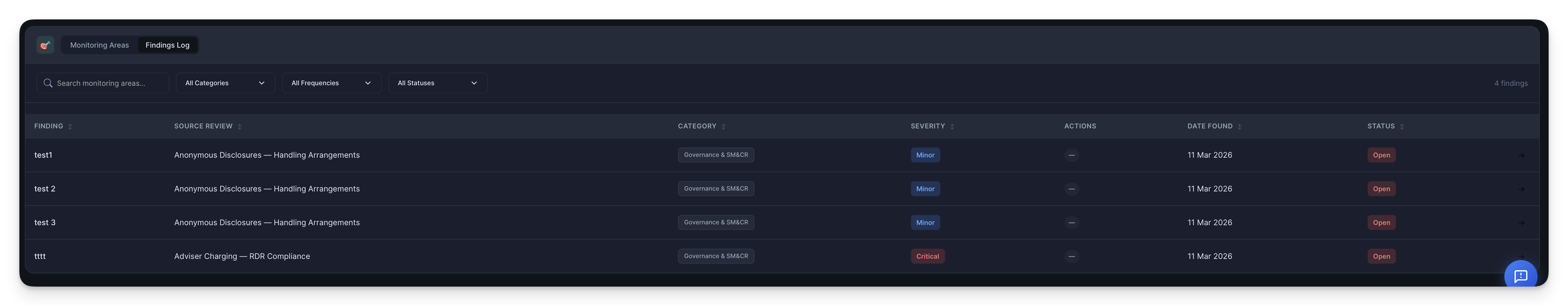This screenshot has height=306, width=1568.
Task: Click the target app logo icon
Action: tap(45, 45)
